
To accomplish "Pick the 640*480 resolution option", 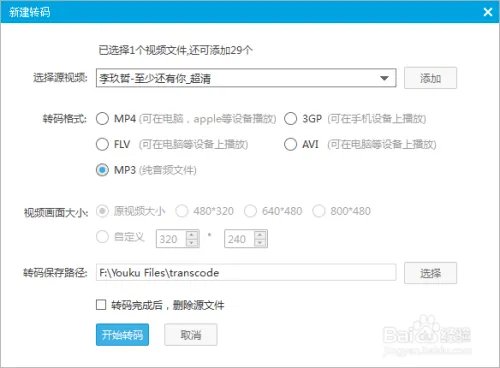I will point(250,211).
